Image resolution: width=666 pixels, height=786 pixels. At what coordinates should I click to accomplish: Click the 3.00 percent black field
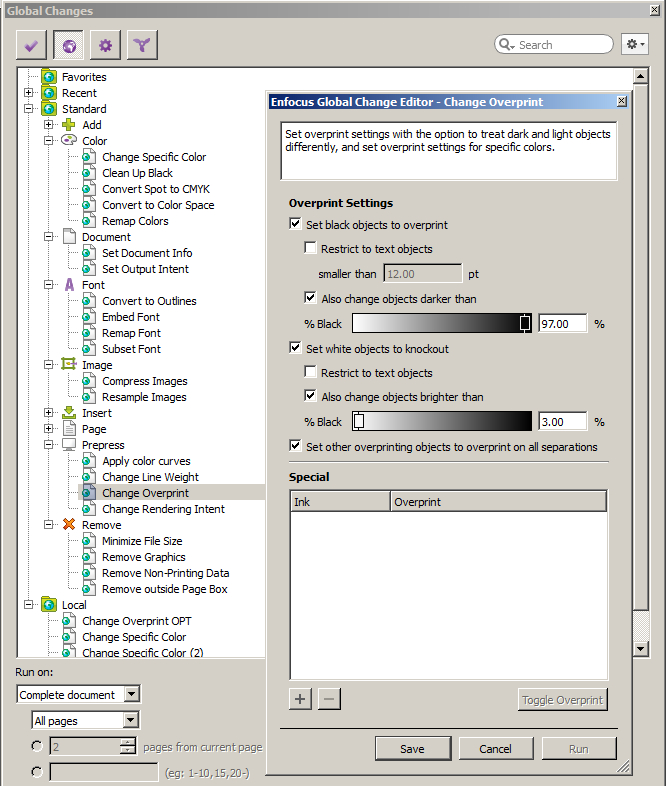pos(563,422)
